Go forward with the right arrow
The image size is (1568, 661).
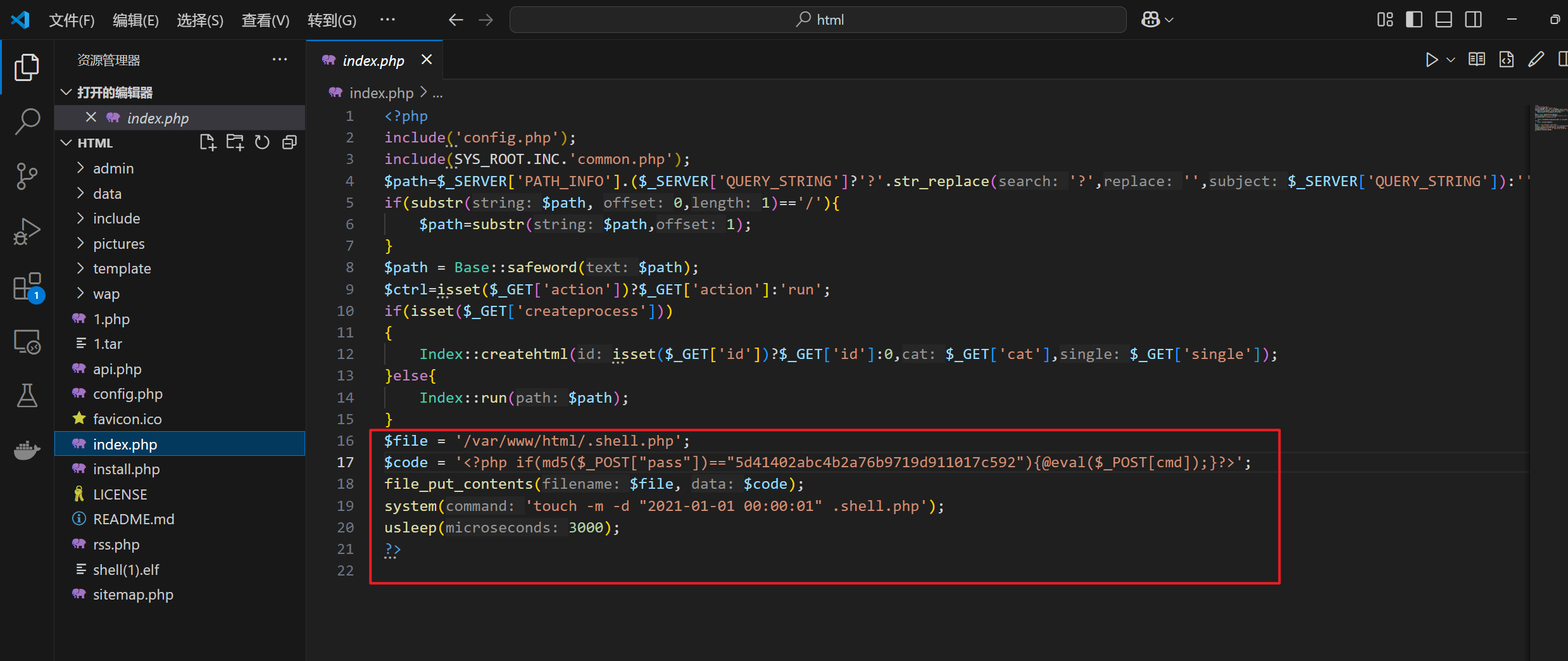[x=486, y=20]
